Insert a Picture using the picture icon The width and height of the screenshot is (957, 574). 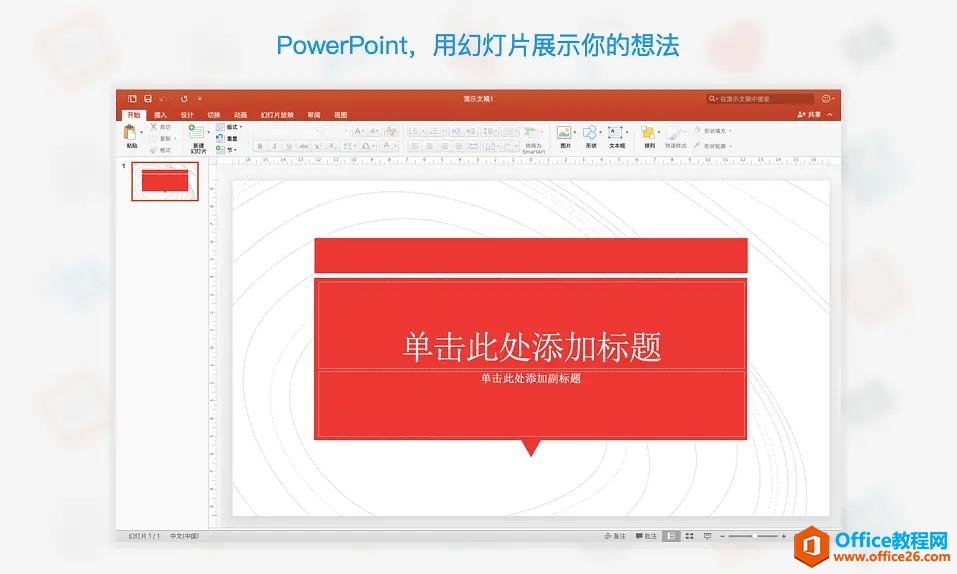(x=564, y=133)
